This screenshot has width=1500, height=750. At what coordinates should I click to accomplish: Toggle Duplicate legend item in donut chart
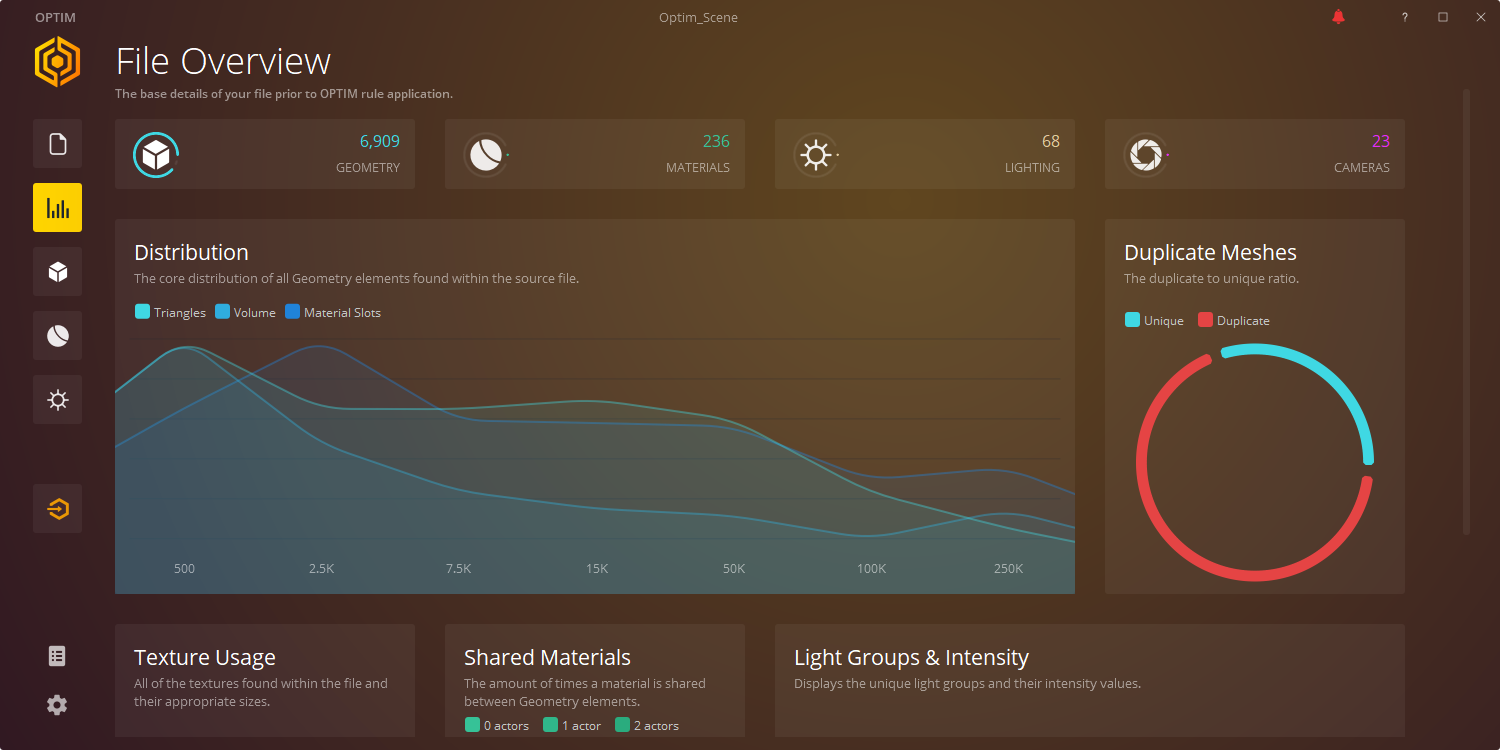tap(1234, 321)
